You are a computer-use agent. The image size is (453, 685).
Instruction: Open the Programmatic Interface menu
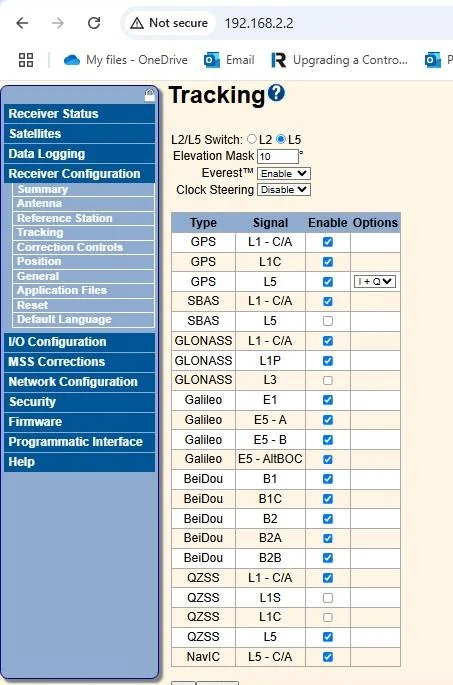[x=80, y=442]
